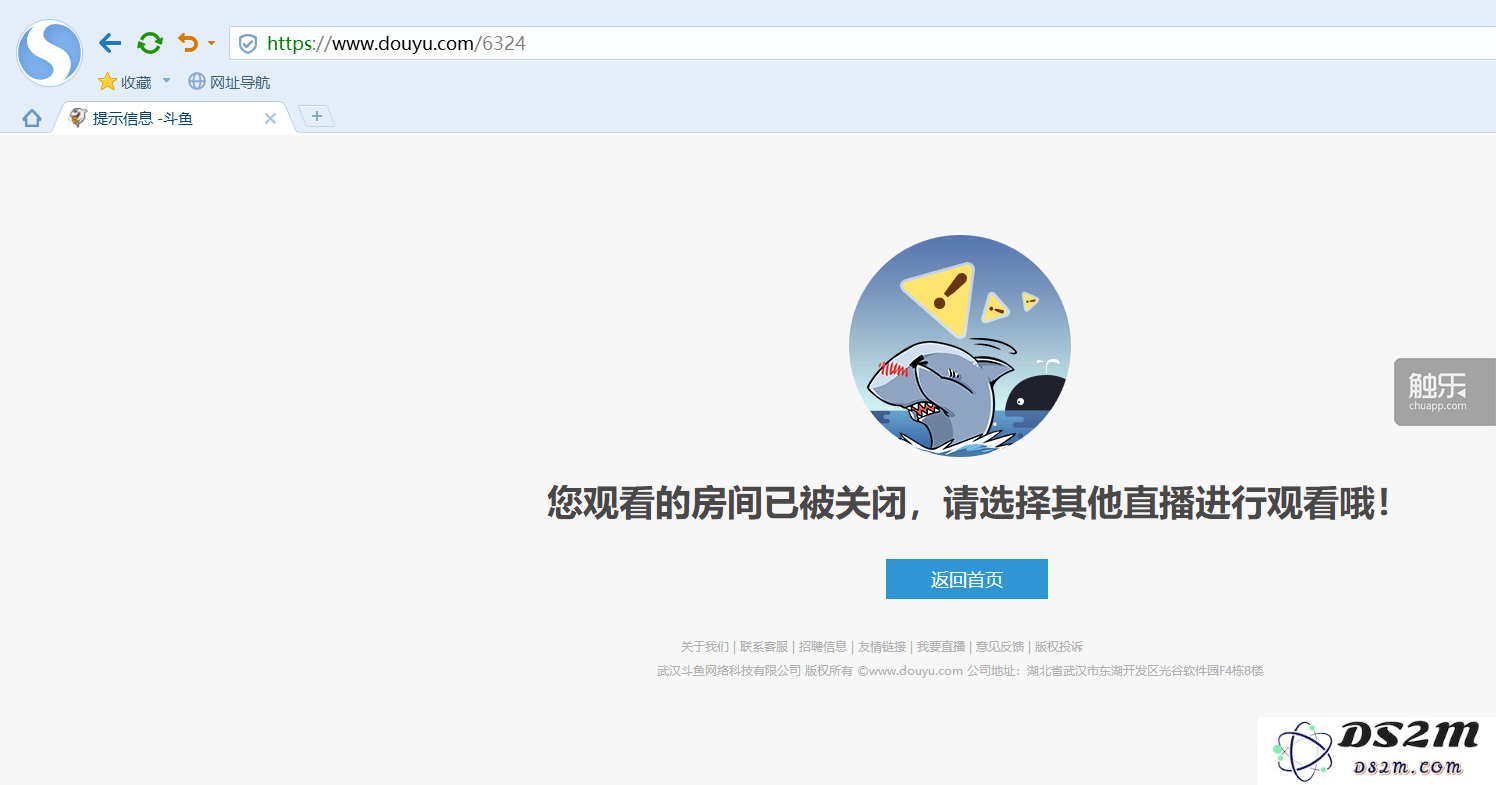
Task: Open 关于我们 footer link
Action: click(705, 647)
